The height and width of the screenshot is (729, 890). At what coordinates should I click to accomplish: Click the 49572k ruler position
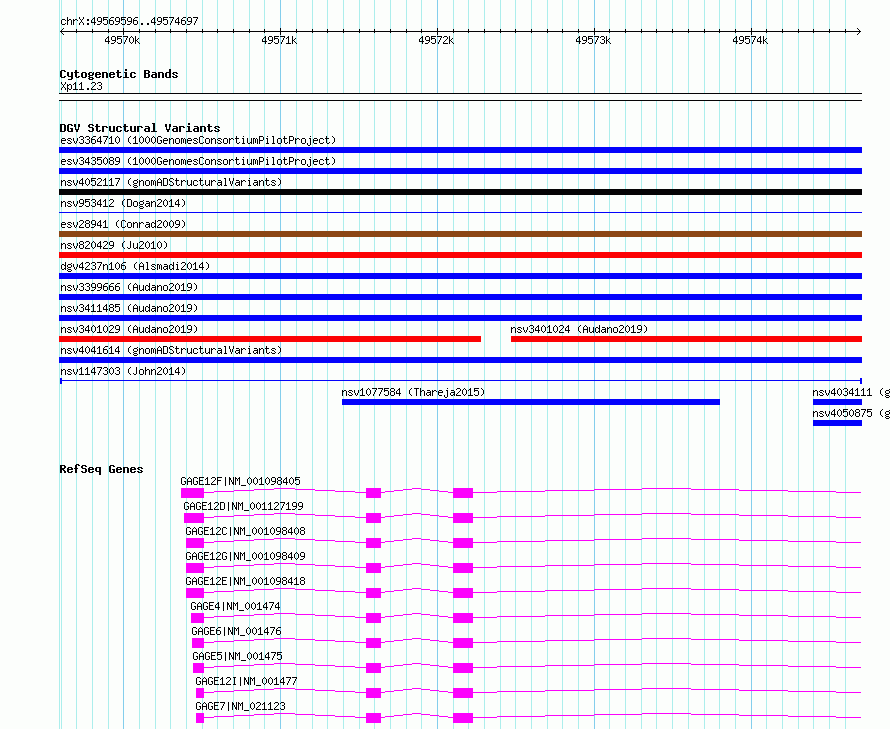coord(436,40)
